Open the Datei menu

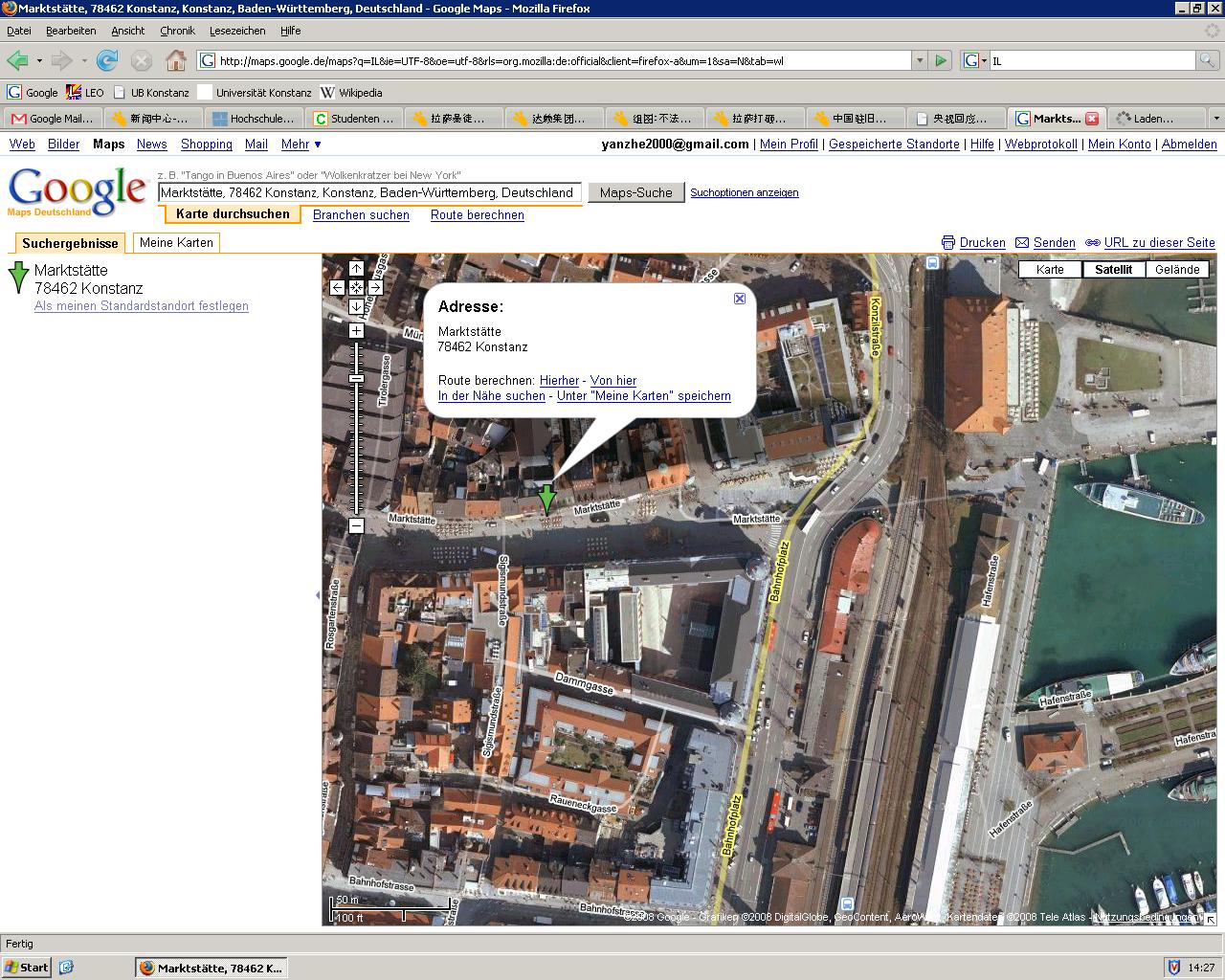click(x=18, y=31)
